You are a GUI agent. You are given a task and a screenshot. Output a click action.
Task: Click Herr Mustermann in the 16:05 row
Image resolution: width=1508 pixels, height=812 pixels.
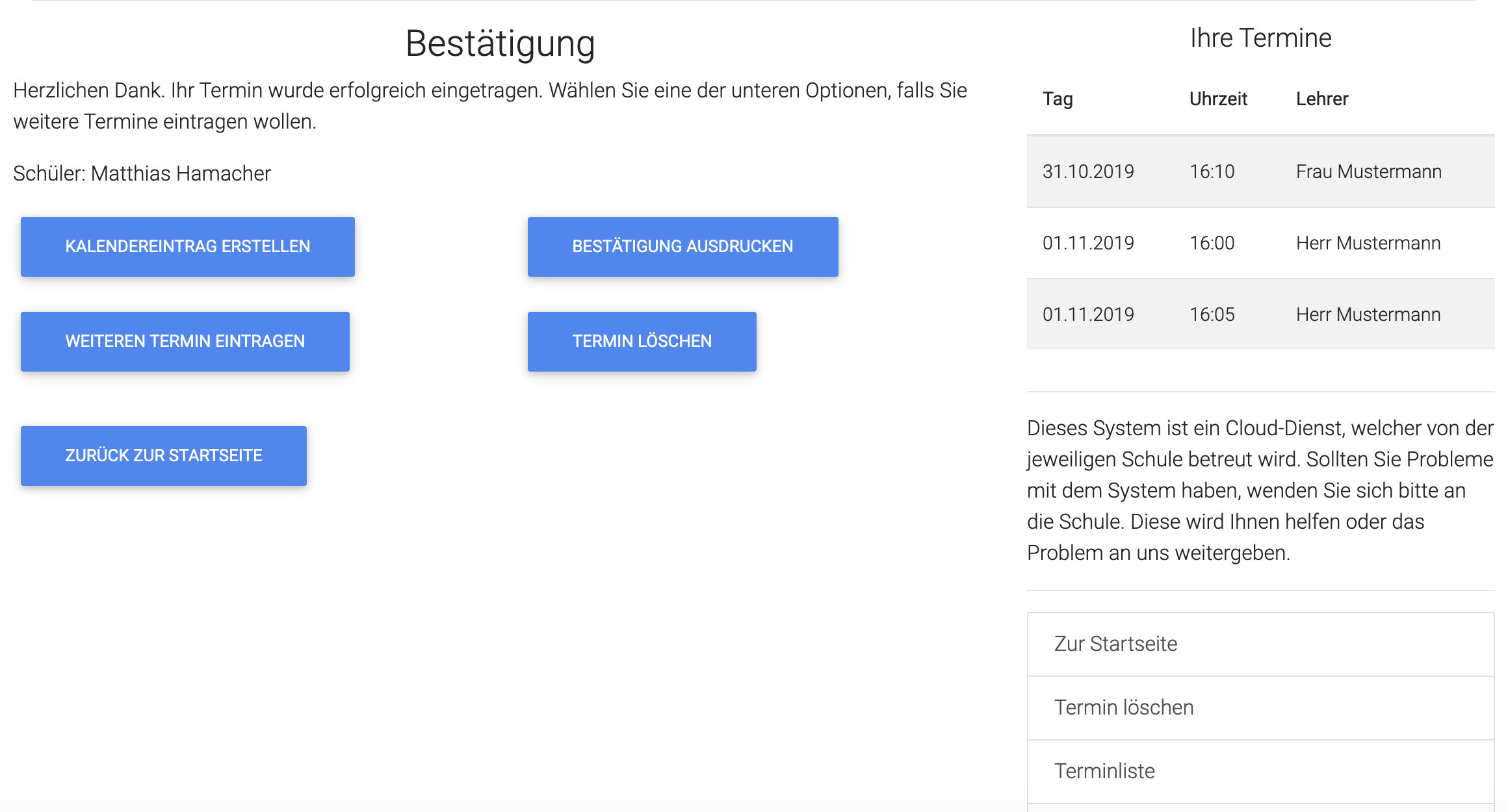(x=1368, y=314)
